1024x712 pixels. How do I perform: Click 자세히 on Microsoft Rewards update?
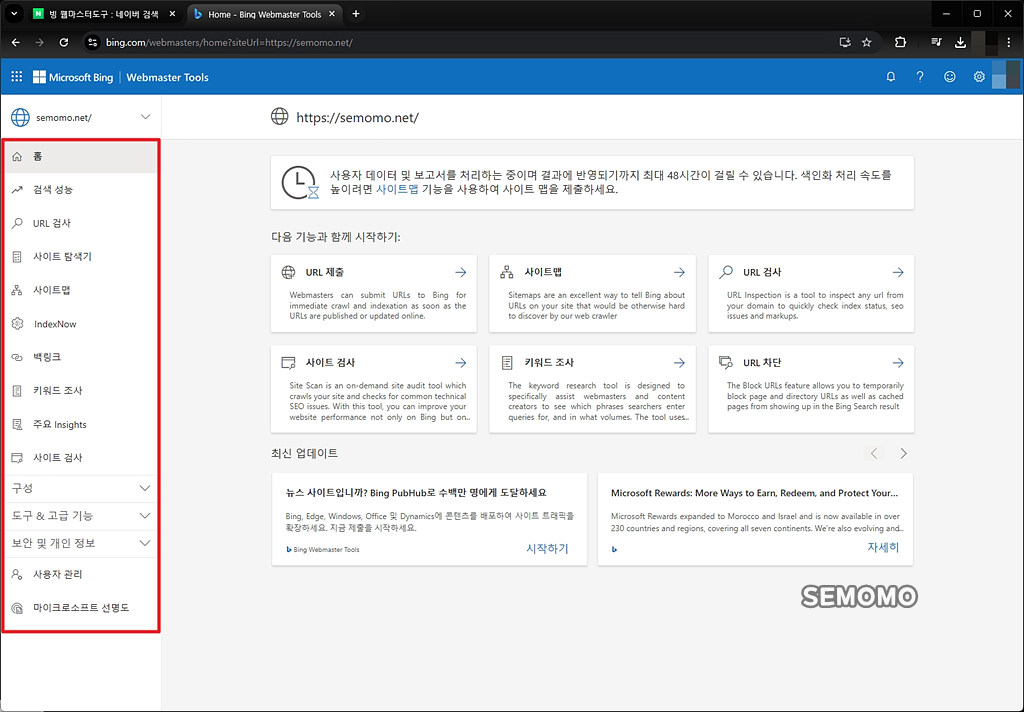(x=883, y=547)
